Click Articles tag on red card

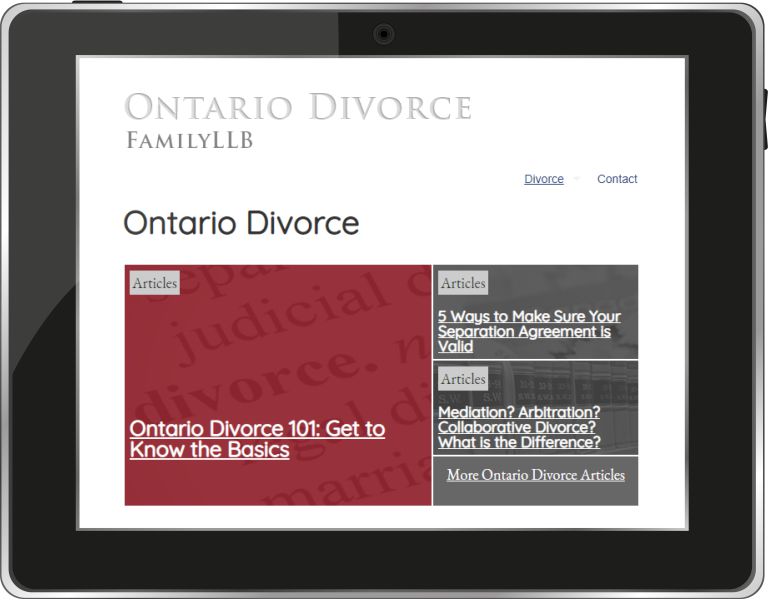[155, 283]
